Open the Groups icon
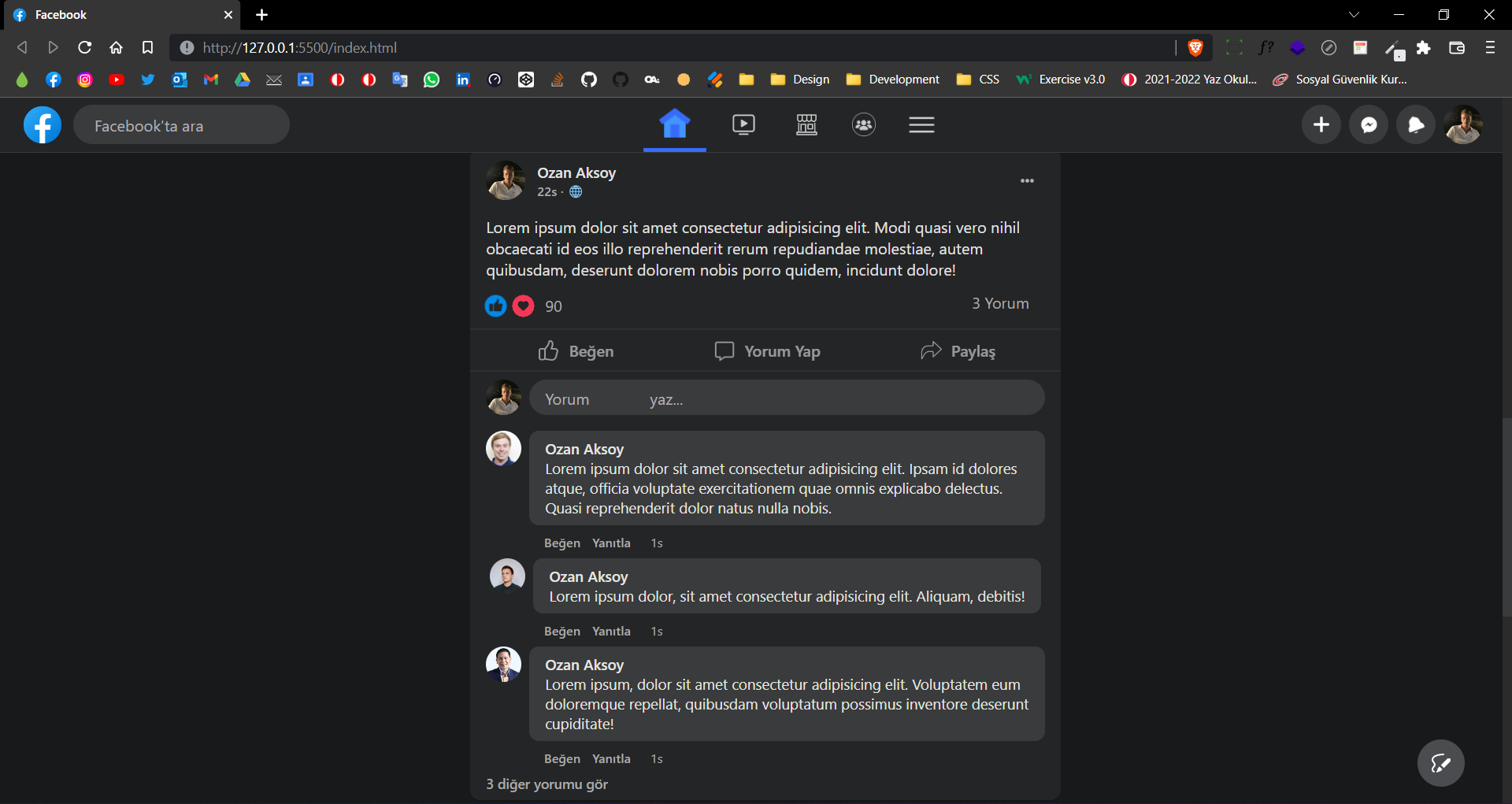Image resolution: width=1512 pixels, height=804 pixels. coord(863,124)
